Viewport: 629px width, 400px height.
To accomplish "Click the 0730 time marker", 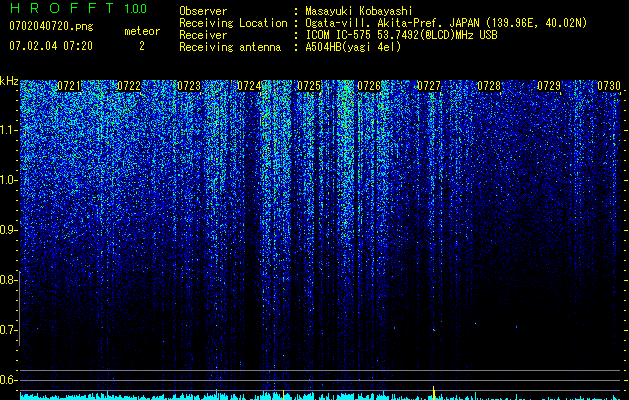I will coord(609,86).
